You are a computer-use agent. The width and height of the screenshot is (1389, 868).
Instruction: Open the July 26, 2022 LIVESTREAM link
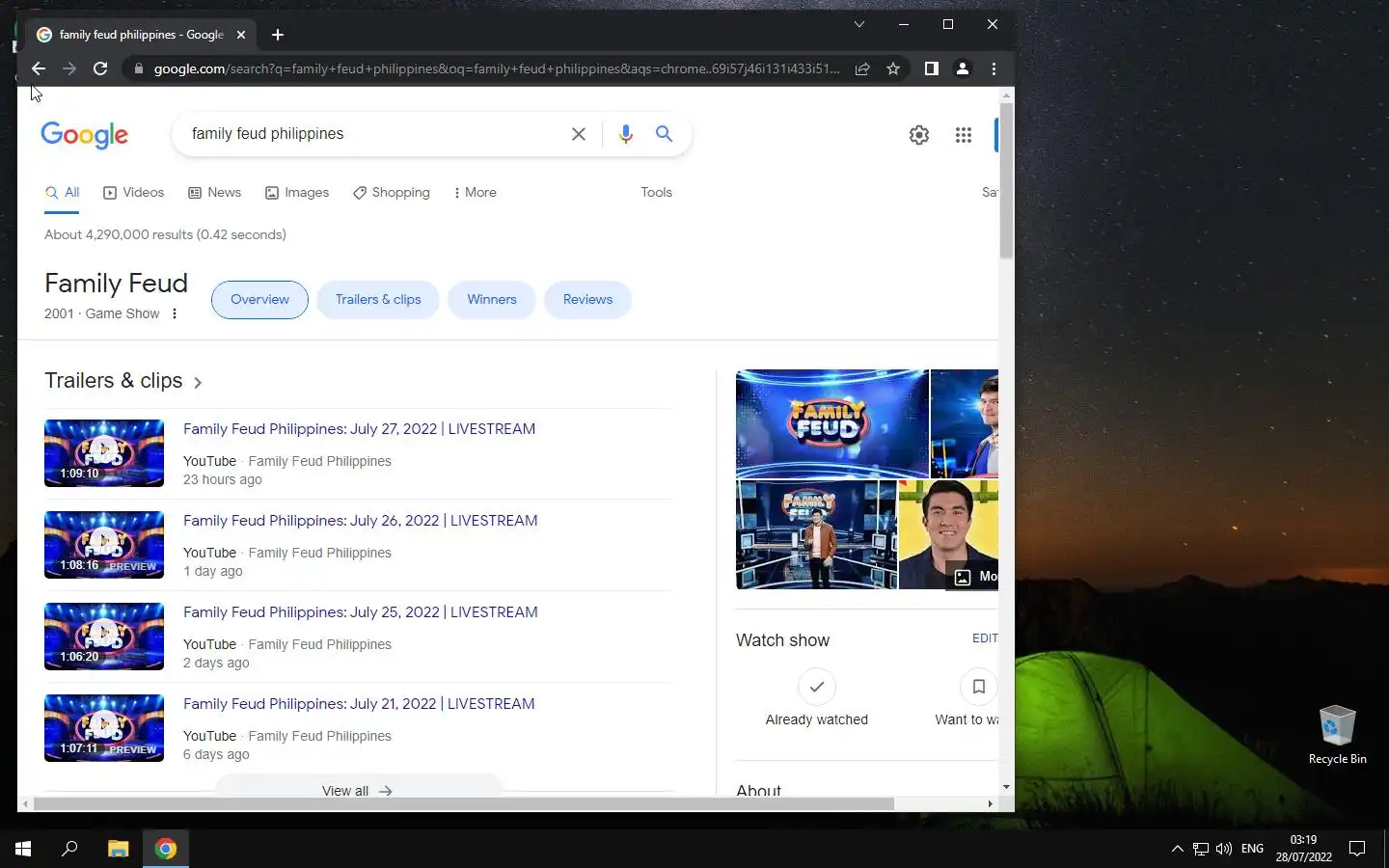360,520
